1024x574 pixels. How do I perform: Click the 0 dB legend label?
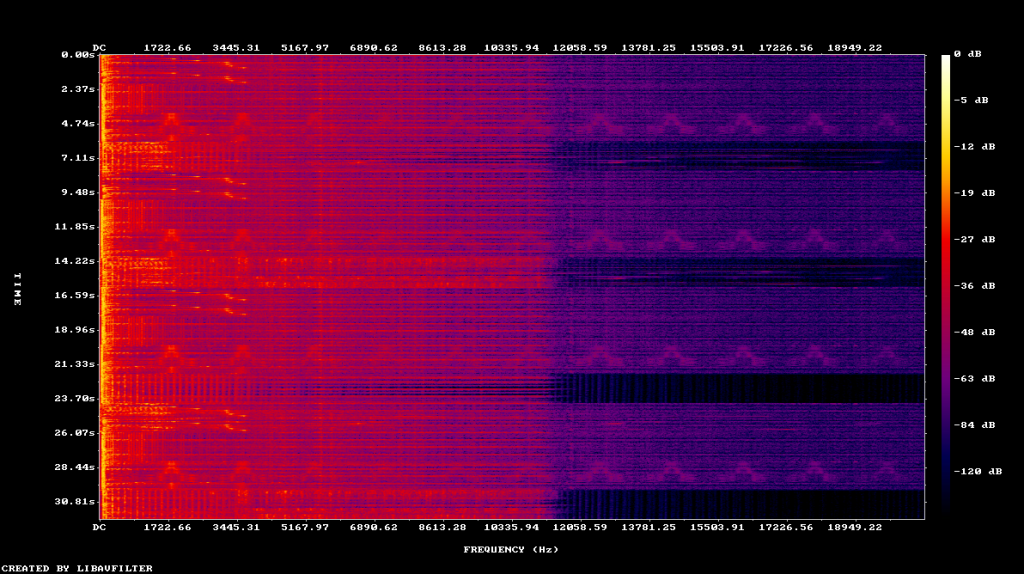click(967, 54)
